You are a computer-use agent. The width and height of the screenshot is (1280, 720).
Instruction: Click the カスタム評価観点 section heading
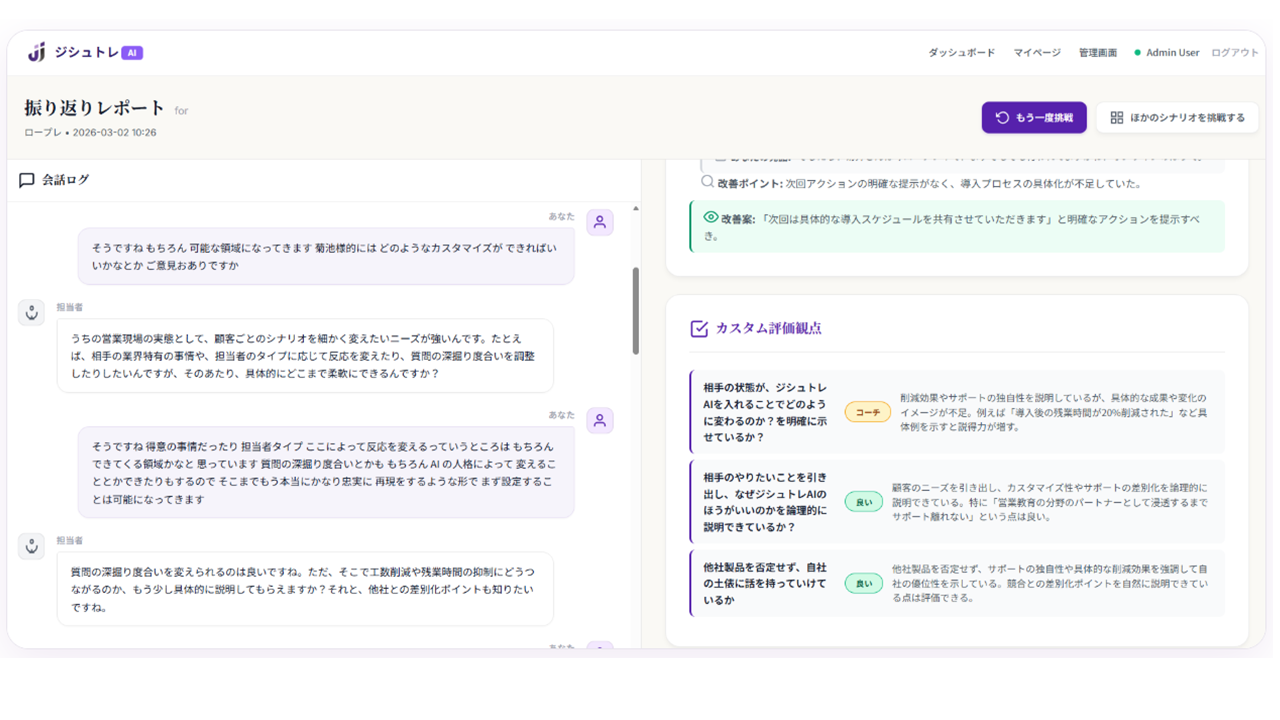click(x=768, y=328)
